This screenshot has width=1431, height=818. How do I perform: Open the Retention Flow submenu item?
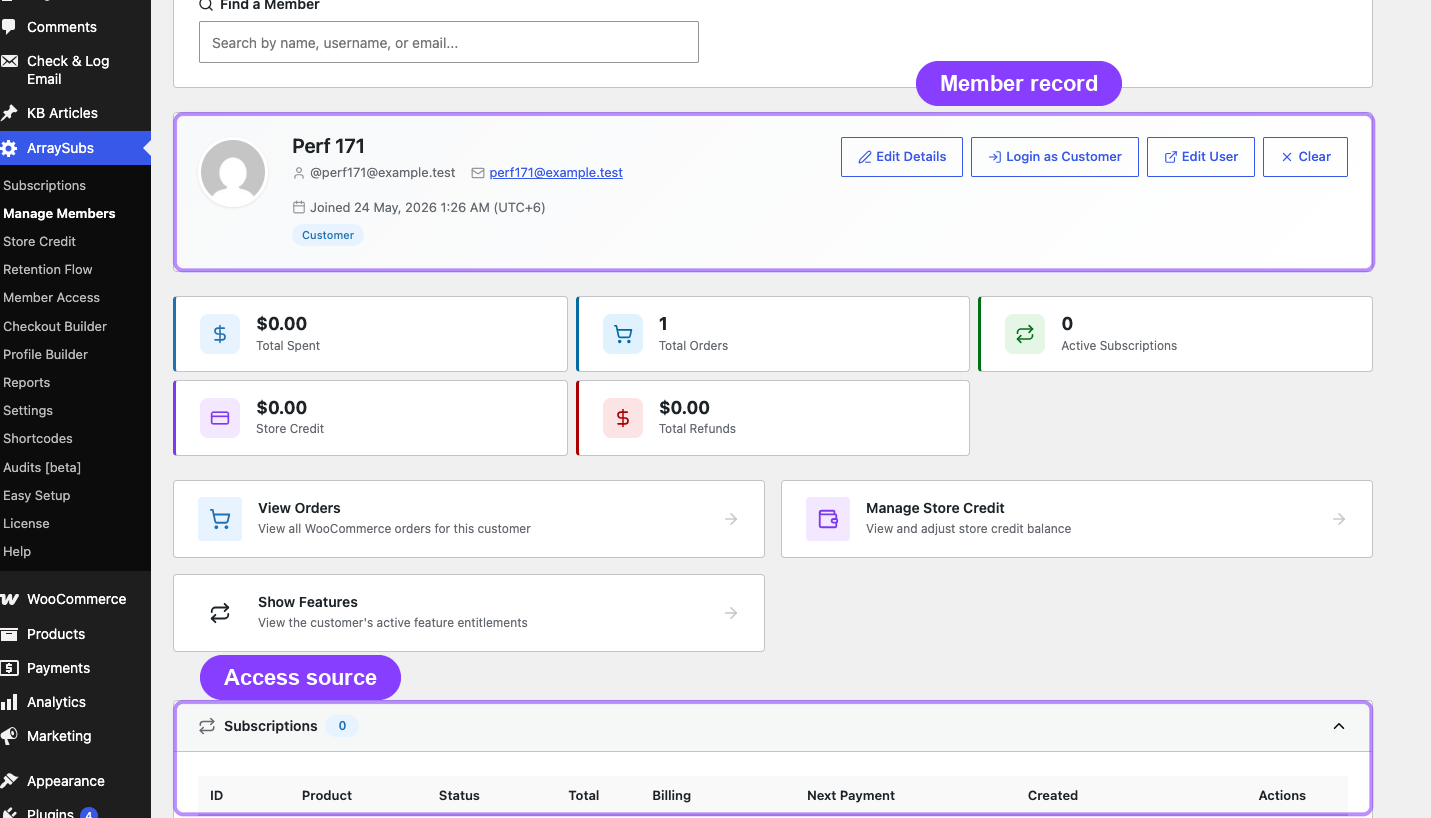click(47, 269)
